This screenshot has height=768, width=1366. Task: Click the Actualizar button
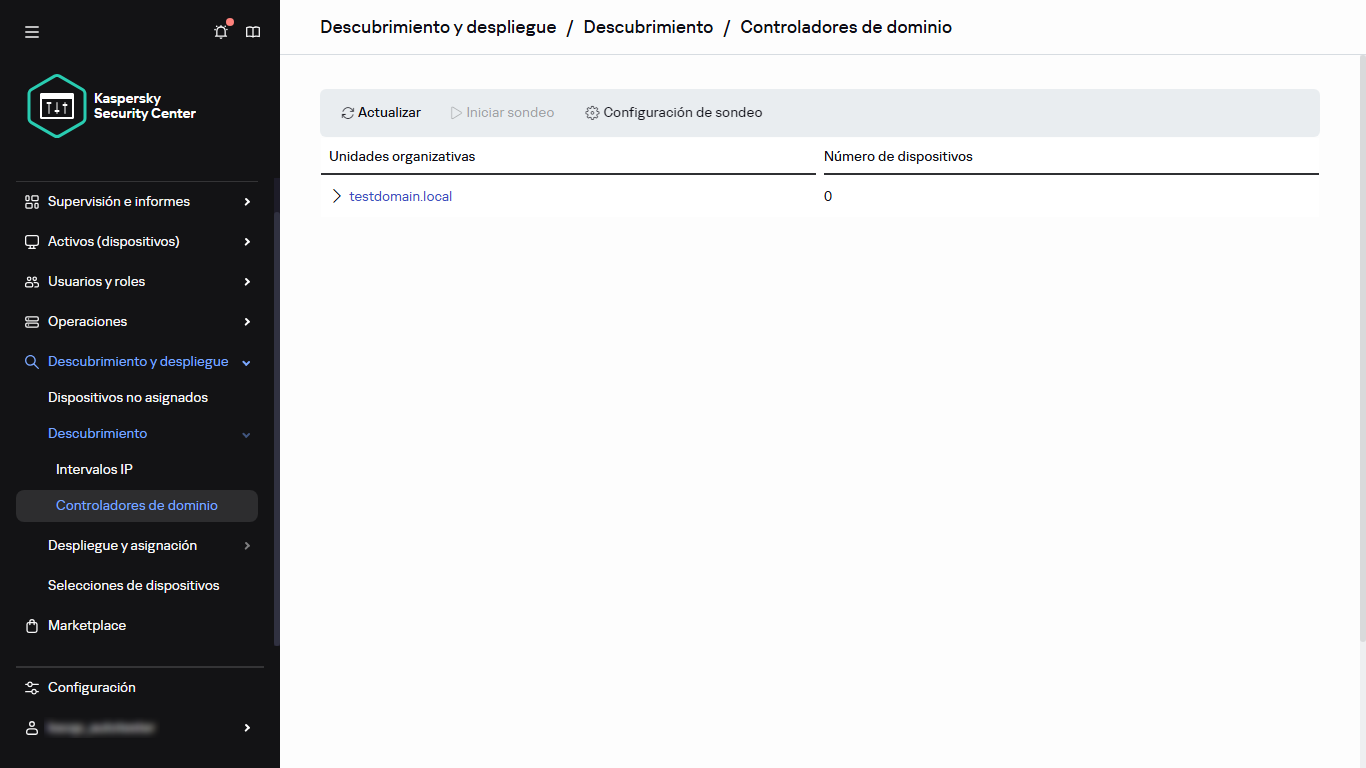[x=381, y=113]
